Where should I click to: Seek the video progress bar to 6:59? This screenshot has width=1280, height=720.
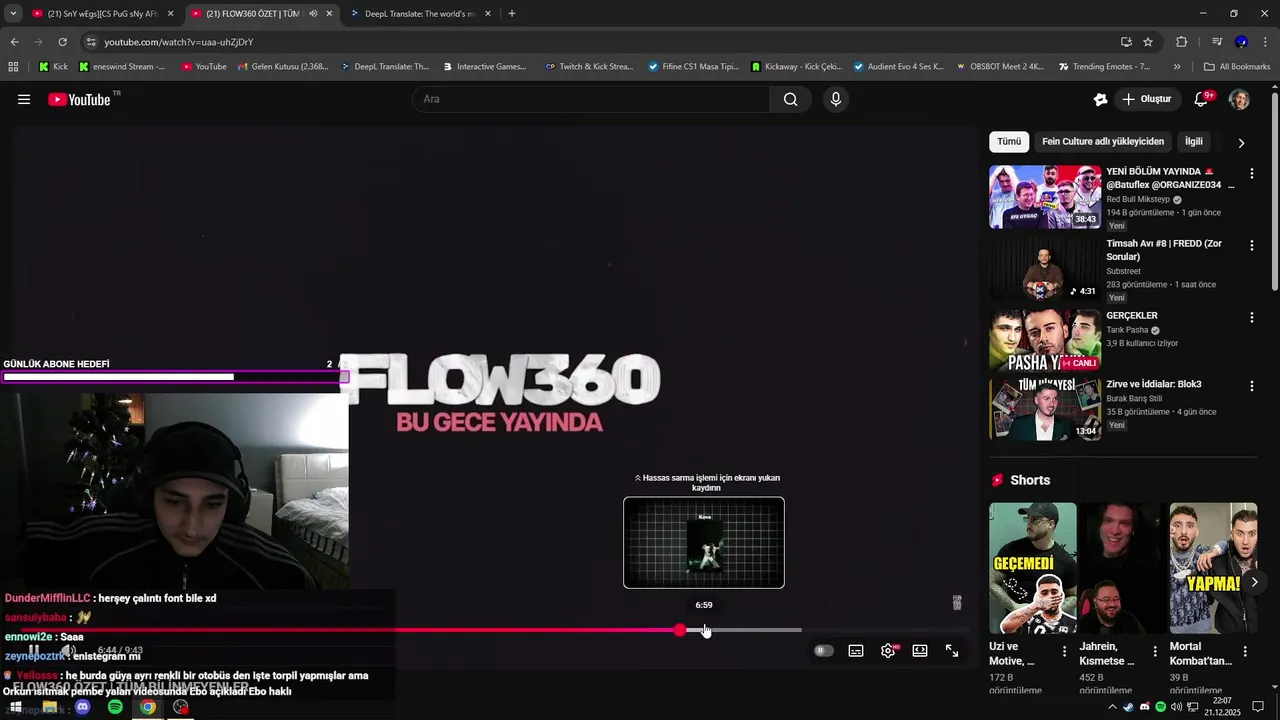pos(704,630)
